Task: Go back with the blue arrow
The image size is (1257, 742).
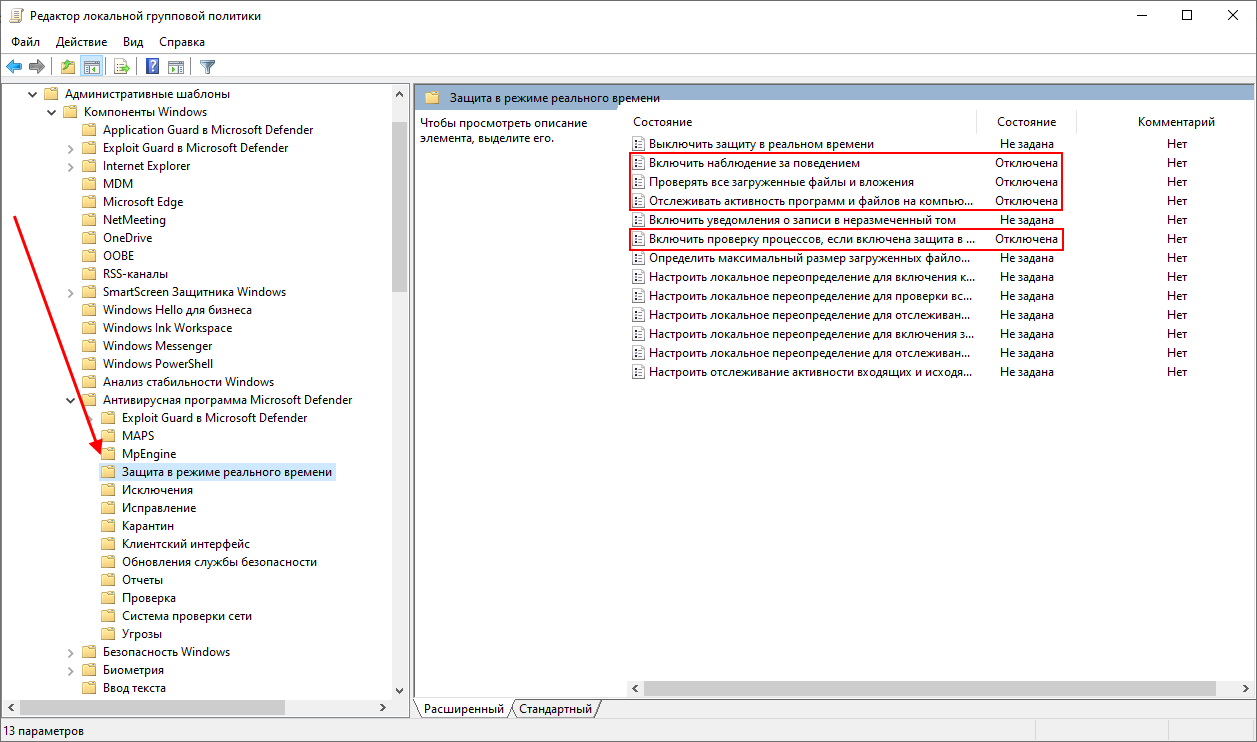Action: click(x=14, y=67)
